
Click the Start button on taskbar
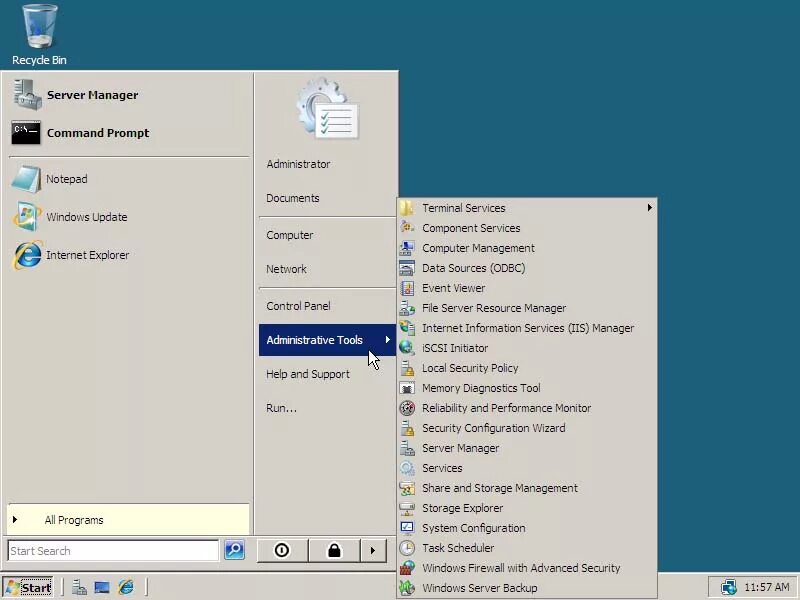(x=28, y=588)
